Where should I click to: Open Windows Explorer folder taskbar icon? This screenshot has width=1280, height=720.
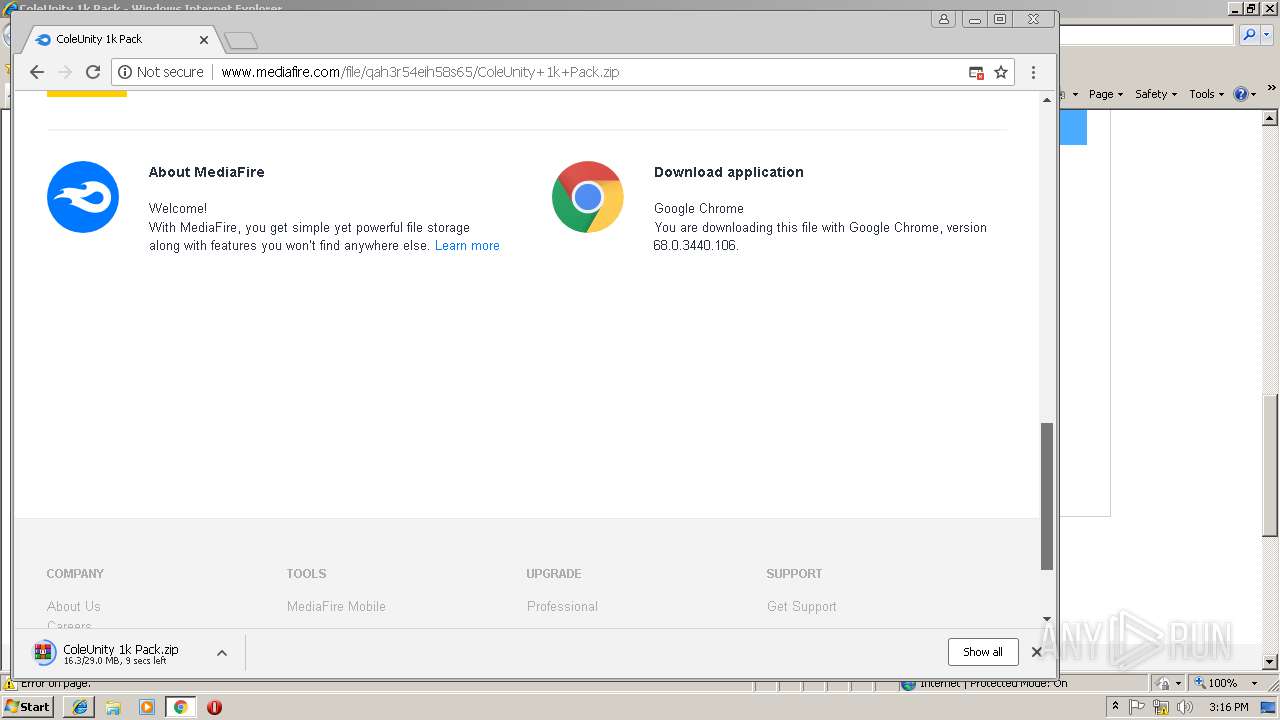[113, 707]
